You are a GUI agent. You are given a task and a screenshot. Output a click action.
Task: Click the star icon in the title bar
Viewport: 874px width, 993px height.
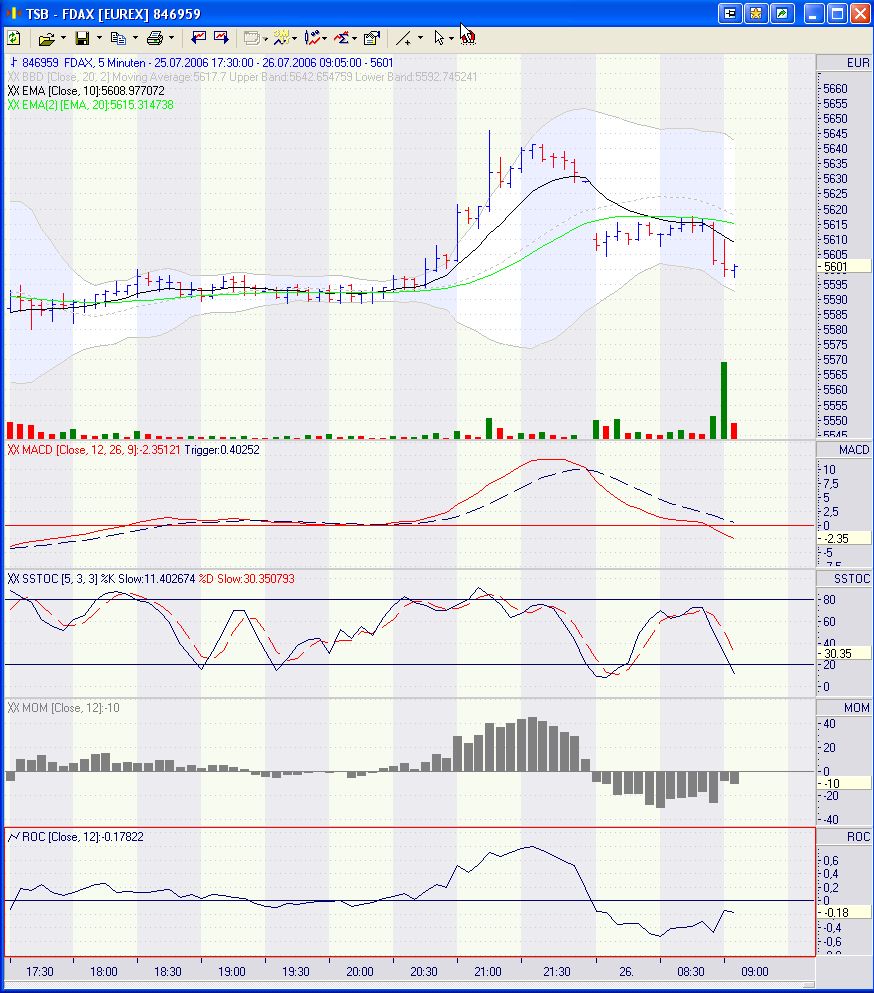(x=756, y=13)
